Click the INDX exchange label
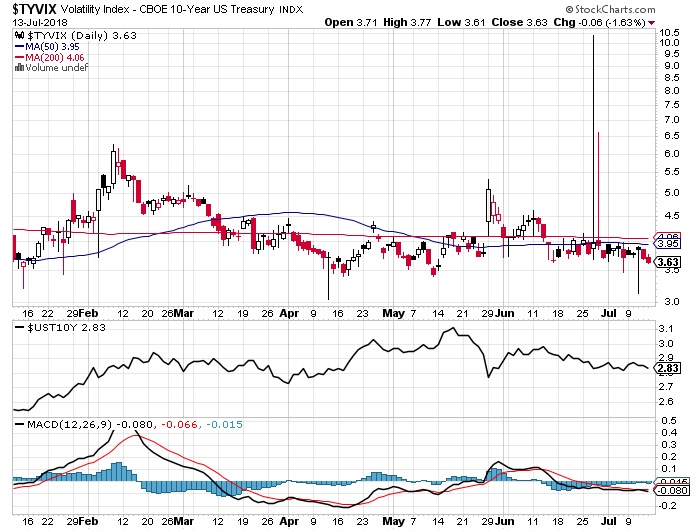The image size is (697, 532). tap(291, 9)
